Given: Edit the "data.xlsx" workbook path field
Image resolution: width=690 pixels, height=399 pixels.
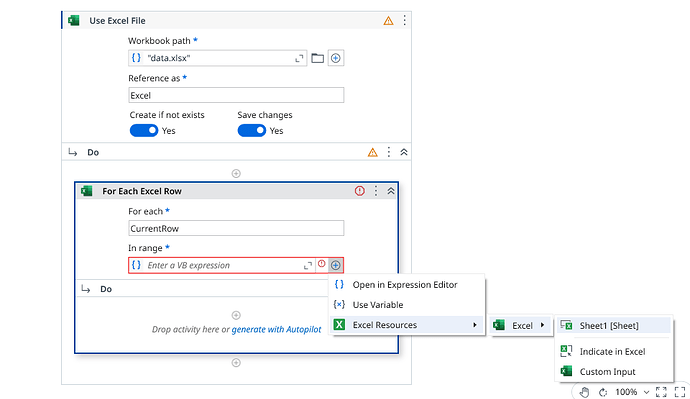Looking at the screenshot, I should pos(219,58).
